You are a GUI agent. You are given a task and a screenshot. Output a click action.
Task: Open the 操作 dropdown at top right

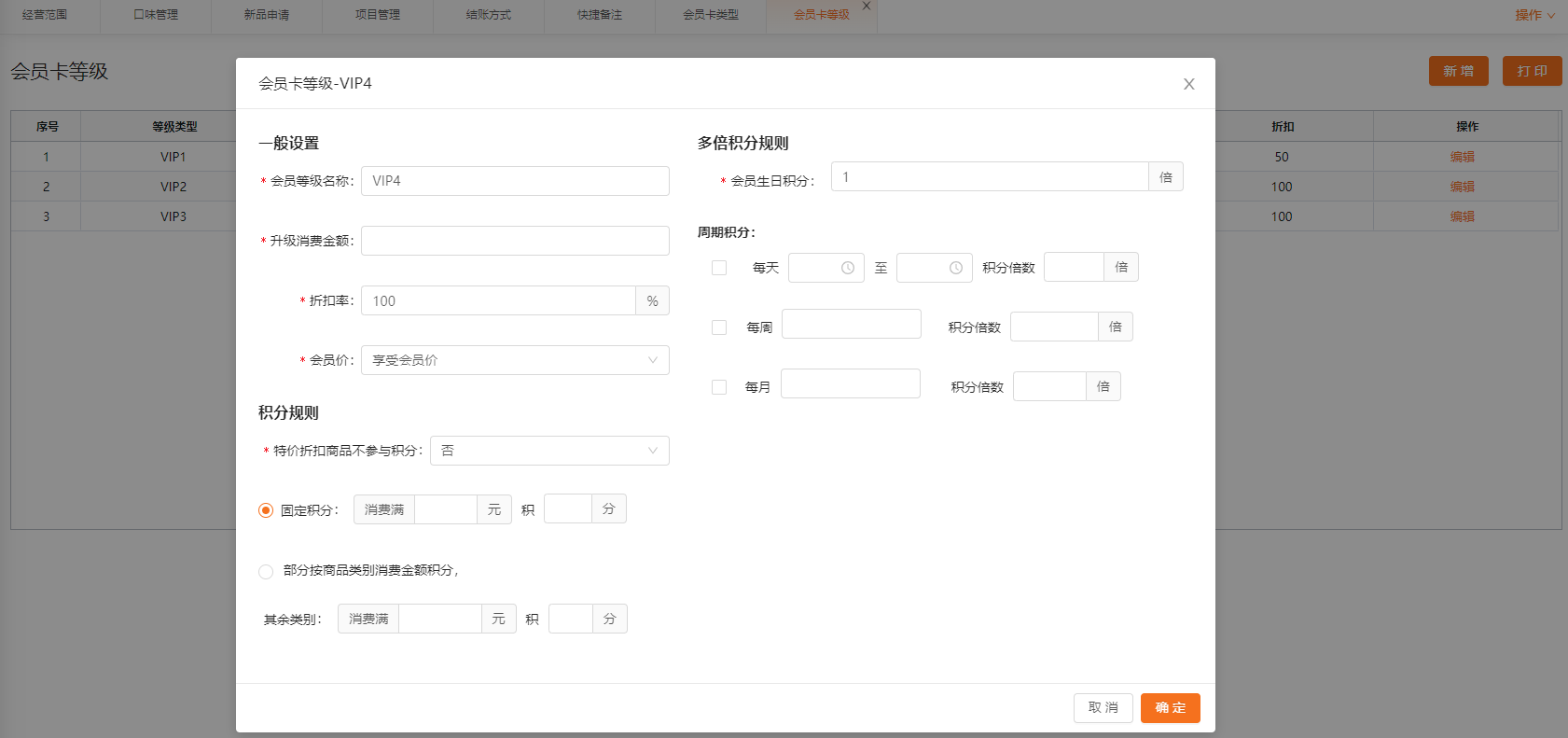click(x=1534, y=15)
